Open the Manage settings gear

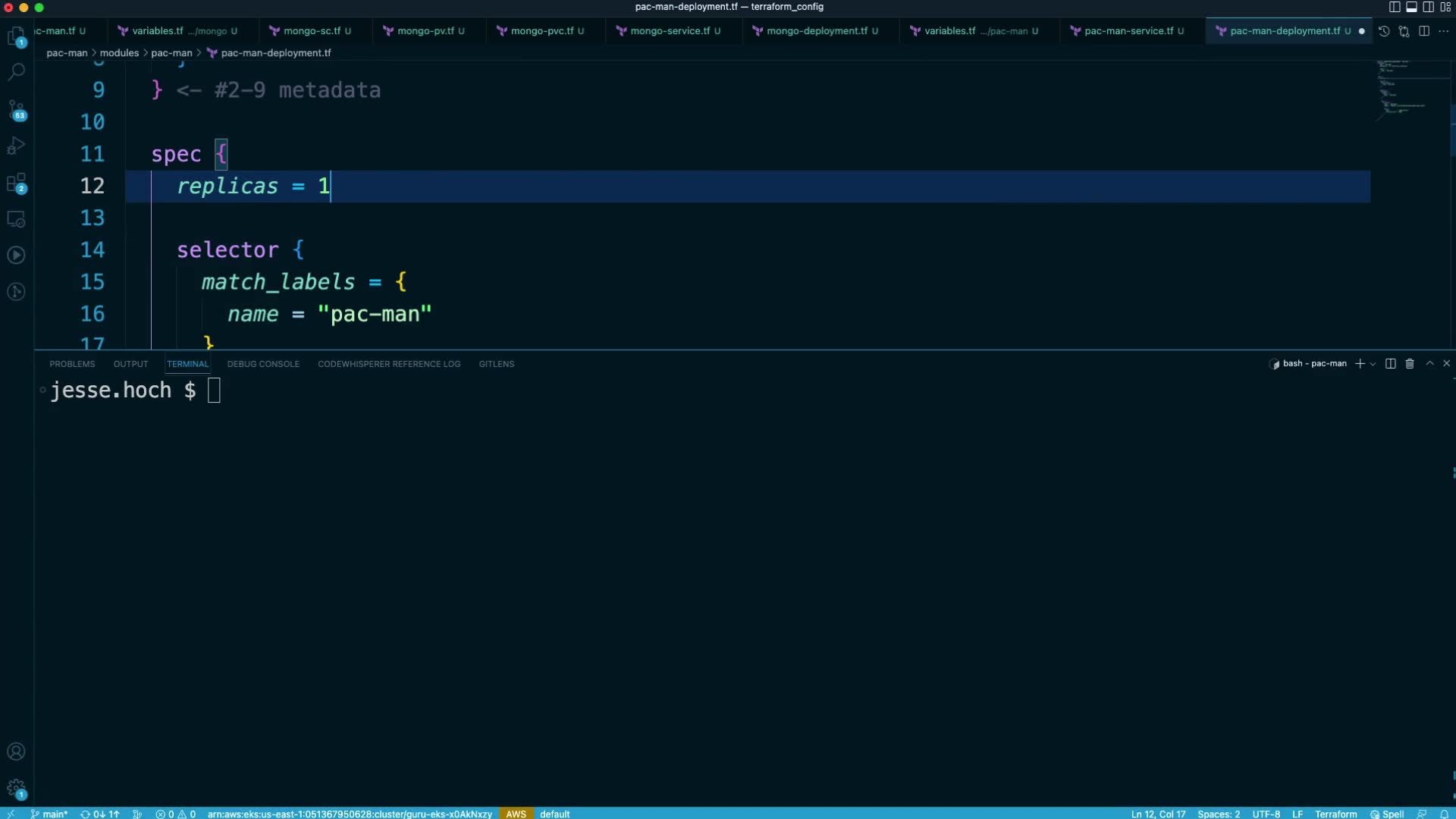pyautogui.click(x=16, y=788)
